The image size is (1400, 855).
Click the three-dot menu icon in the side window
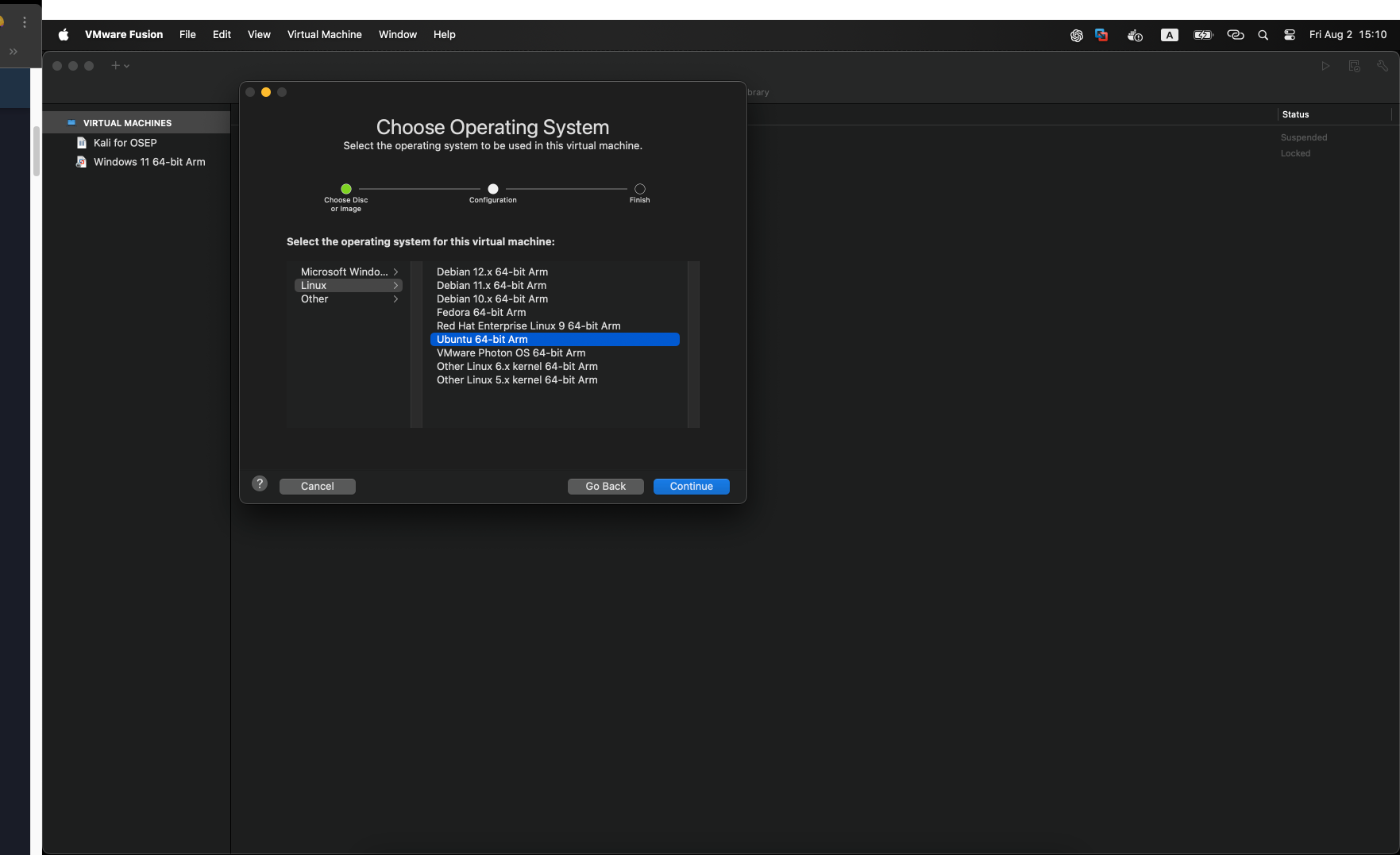25,22
